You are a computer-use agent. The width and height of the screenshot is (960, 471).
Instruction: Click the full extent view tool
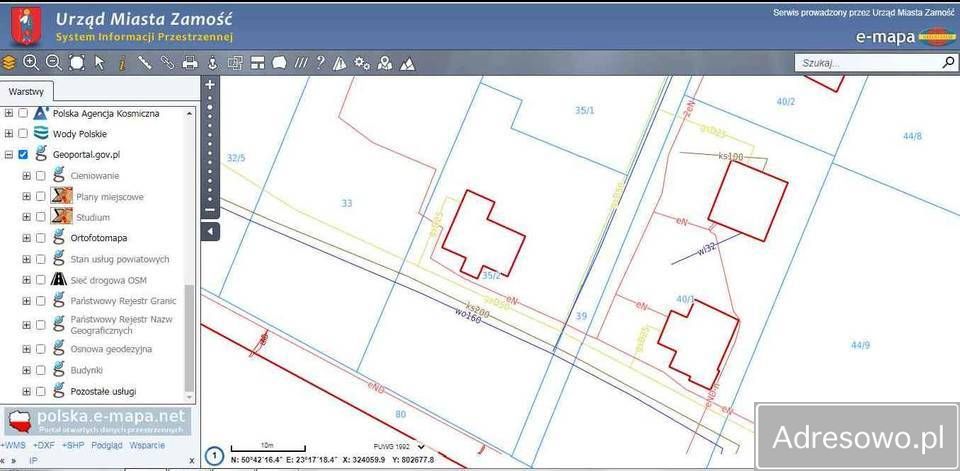tap(77, 62)
